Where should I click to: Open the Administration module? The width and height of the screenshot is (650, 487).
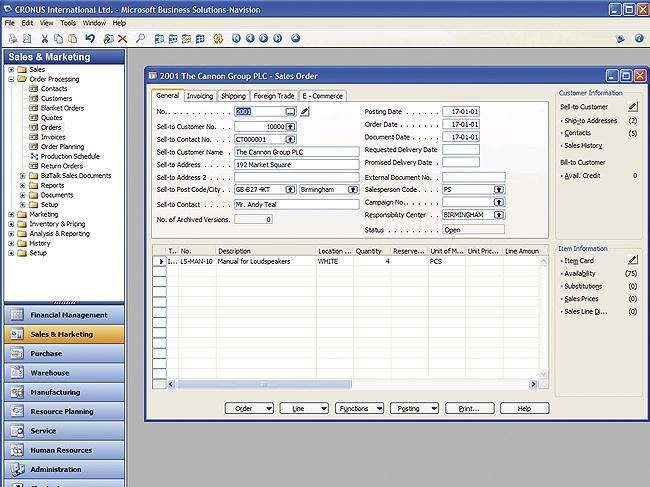pyautogui.click(x=64, y=469)
